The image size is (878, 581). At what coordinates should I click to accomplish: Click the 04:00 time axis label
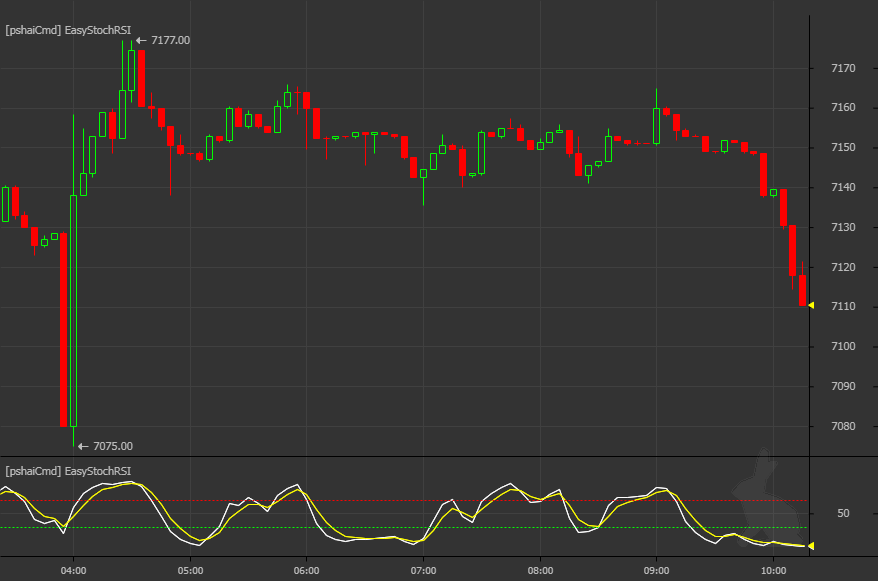click(x=73, y=571)
